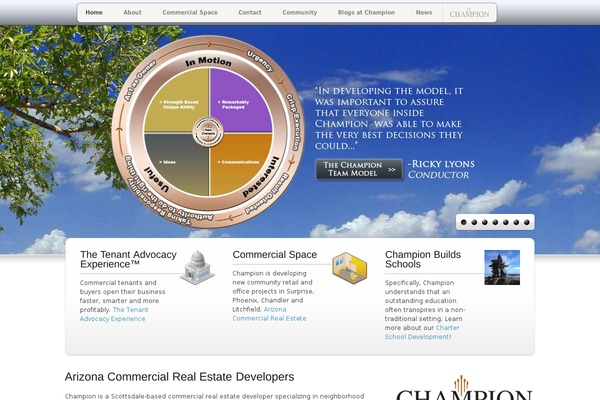Open the Home menu item

tap(94, 13)
